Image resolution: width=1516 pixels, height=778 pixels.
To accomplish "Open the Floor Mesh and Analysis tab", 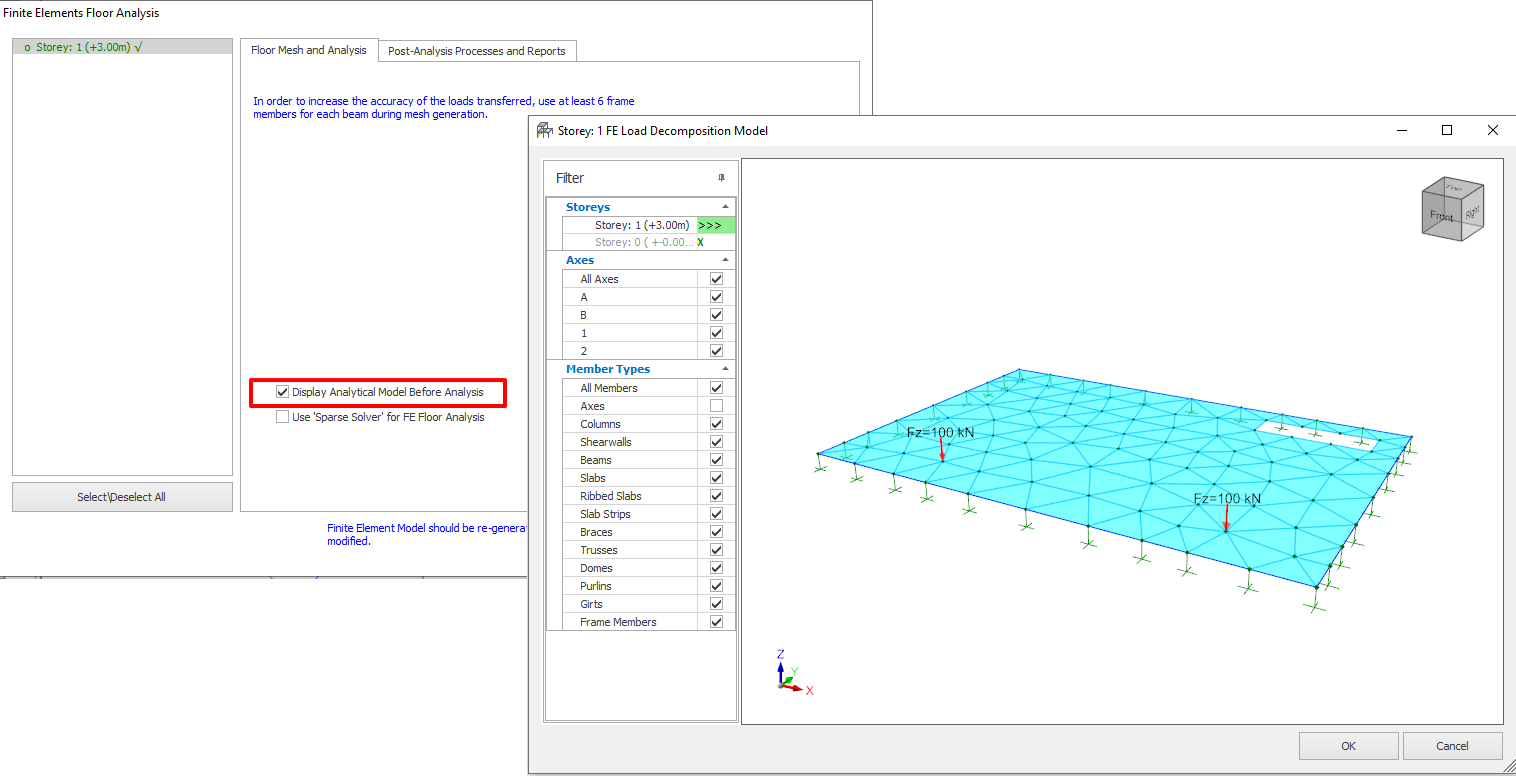I will [309, 50].
